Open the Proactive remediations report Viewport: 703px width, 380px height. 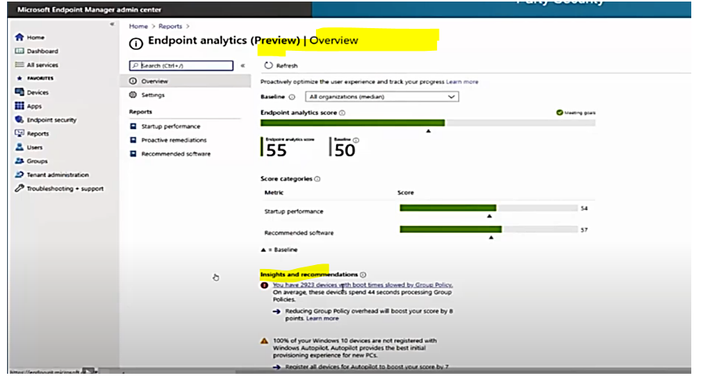(174, 140)
